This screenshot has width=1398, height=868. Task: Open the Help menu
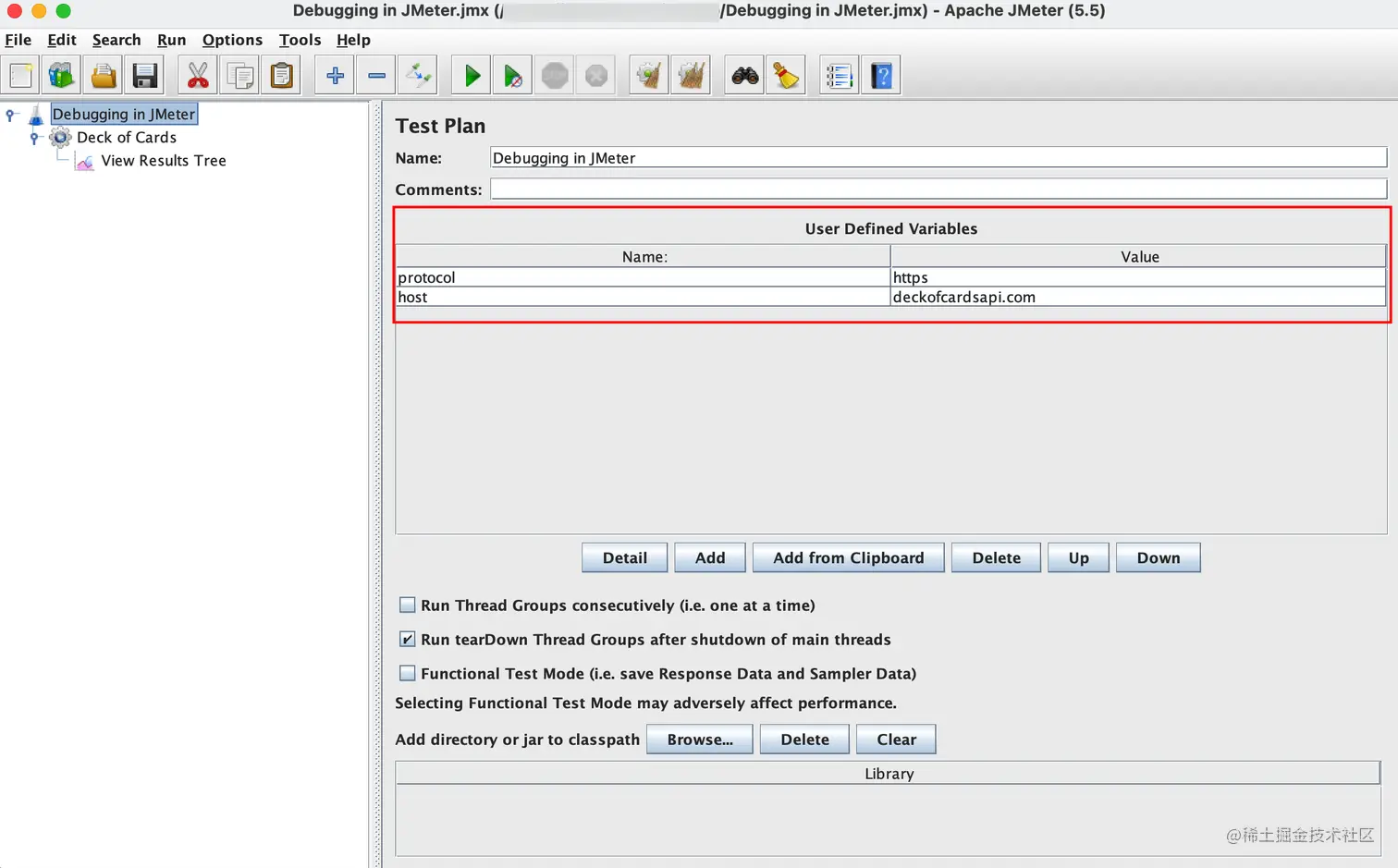353,40
